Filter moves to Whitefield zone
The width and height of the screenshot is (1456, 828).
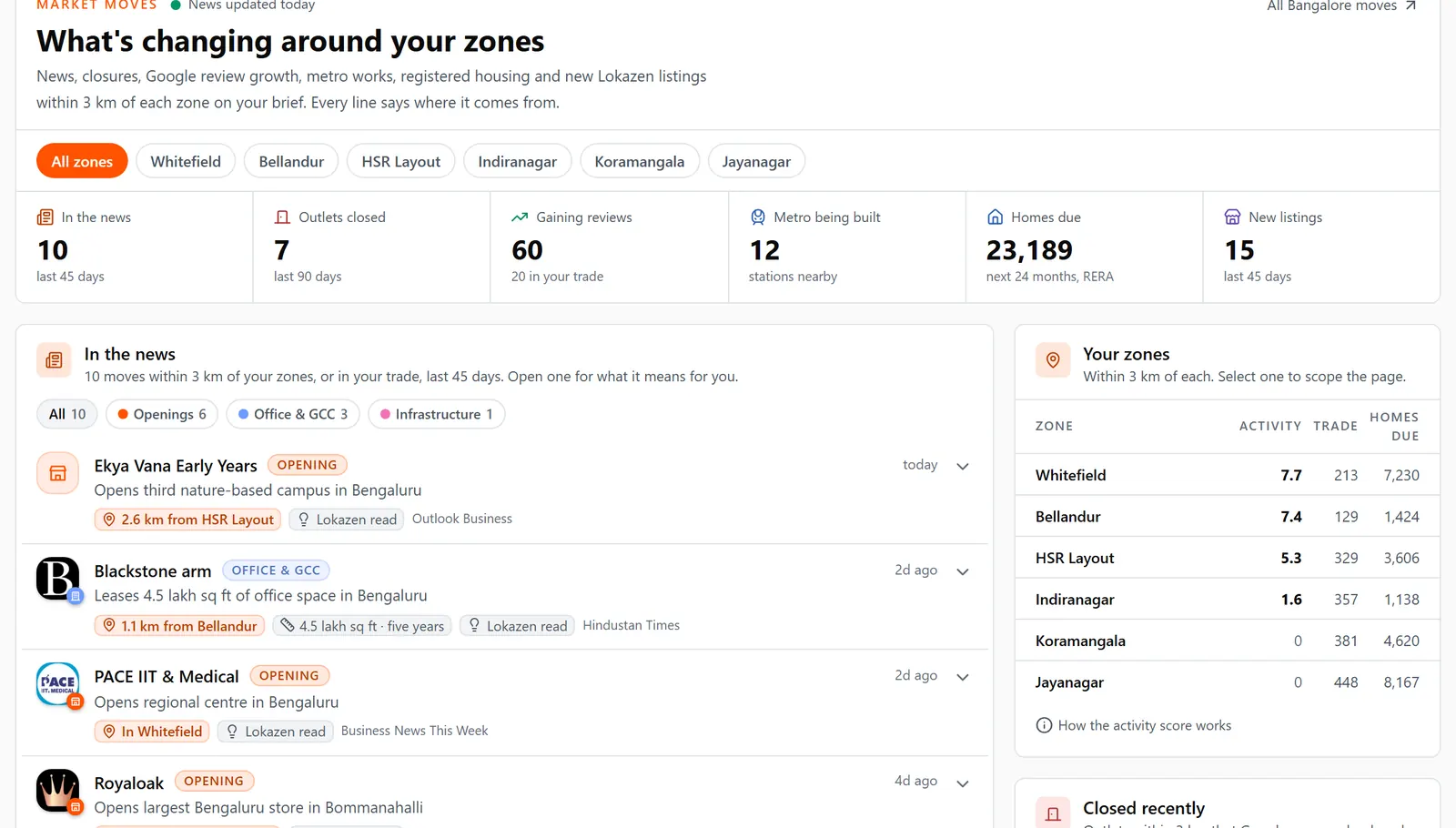tap(186, 161)
